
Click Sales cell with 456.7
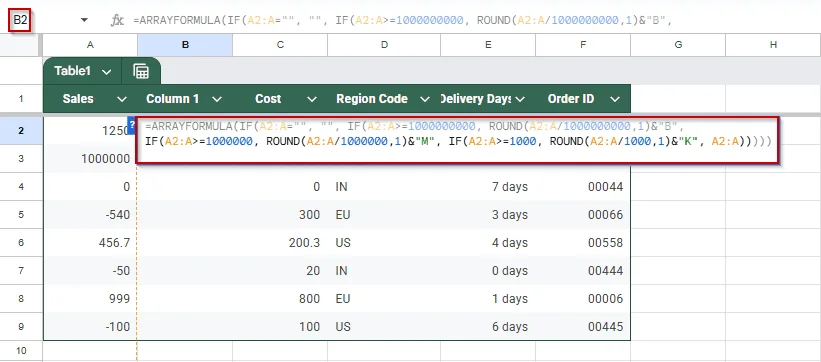(x=90, y=243)
